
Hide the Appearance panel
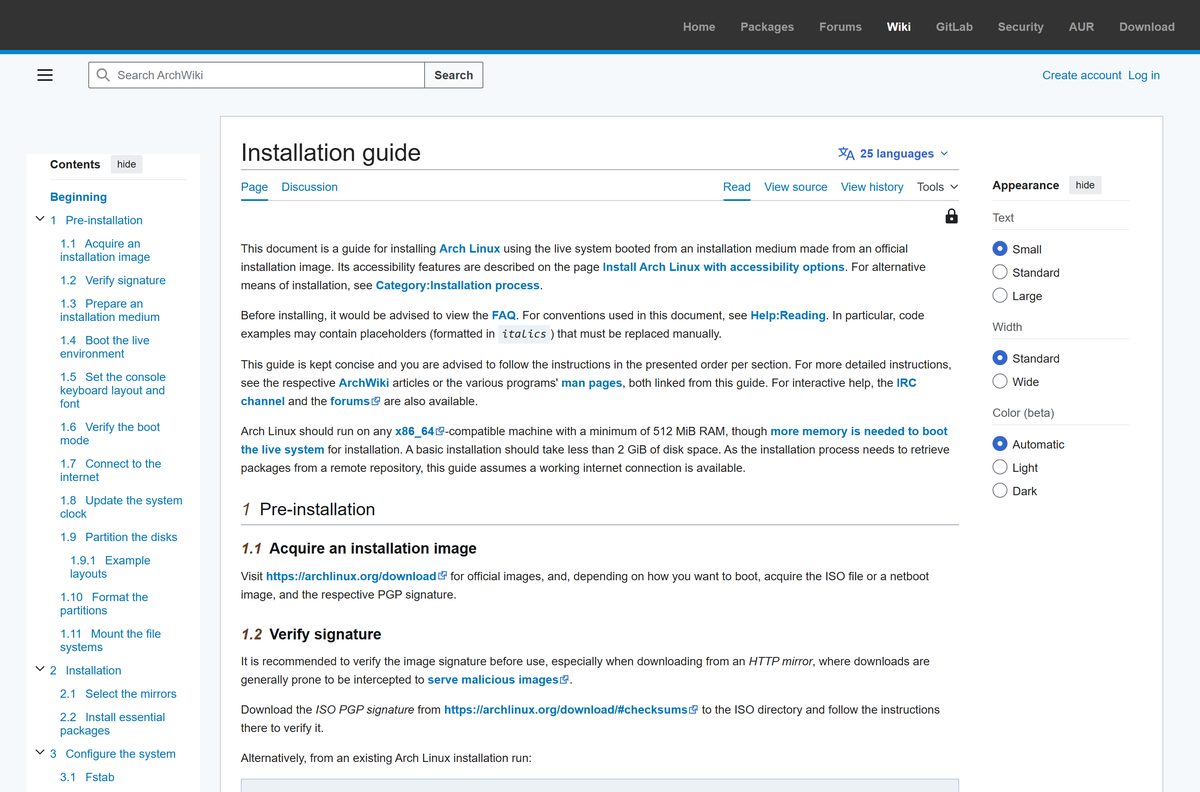point(1085,185)
